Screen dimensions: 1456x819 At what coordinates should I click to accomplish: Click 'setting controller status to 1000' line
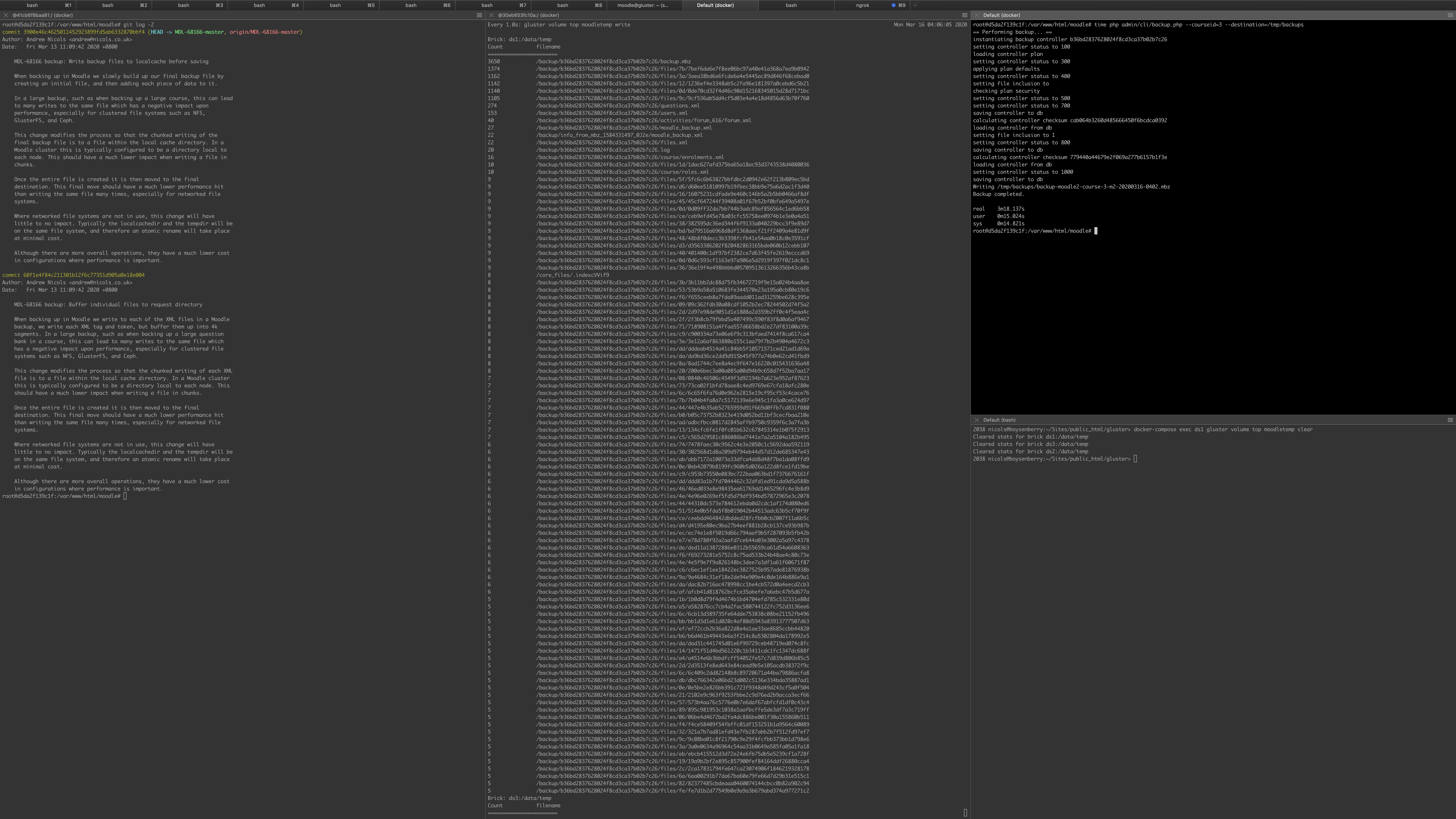click(1023, 172)
